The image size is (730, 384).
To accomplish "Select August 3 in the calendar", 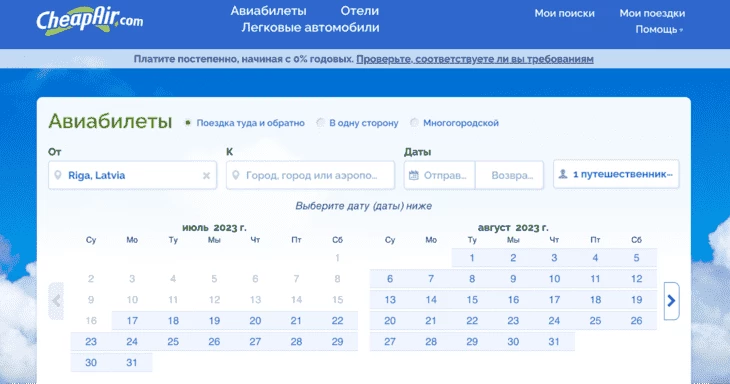I will (x=554, y=258).
